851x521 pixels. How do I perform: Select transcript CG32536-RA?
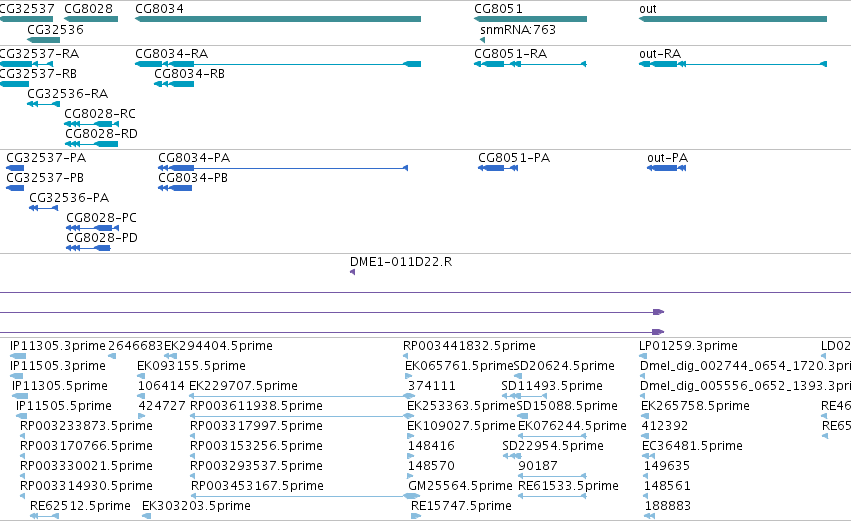43,104
